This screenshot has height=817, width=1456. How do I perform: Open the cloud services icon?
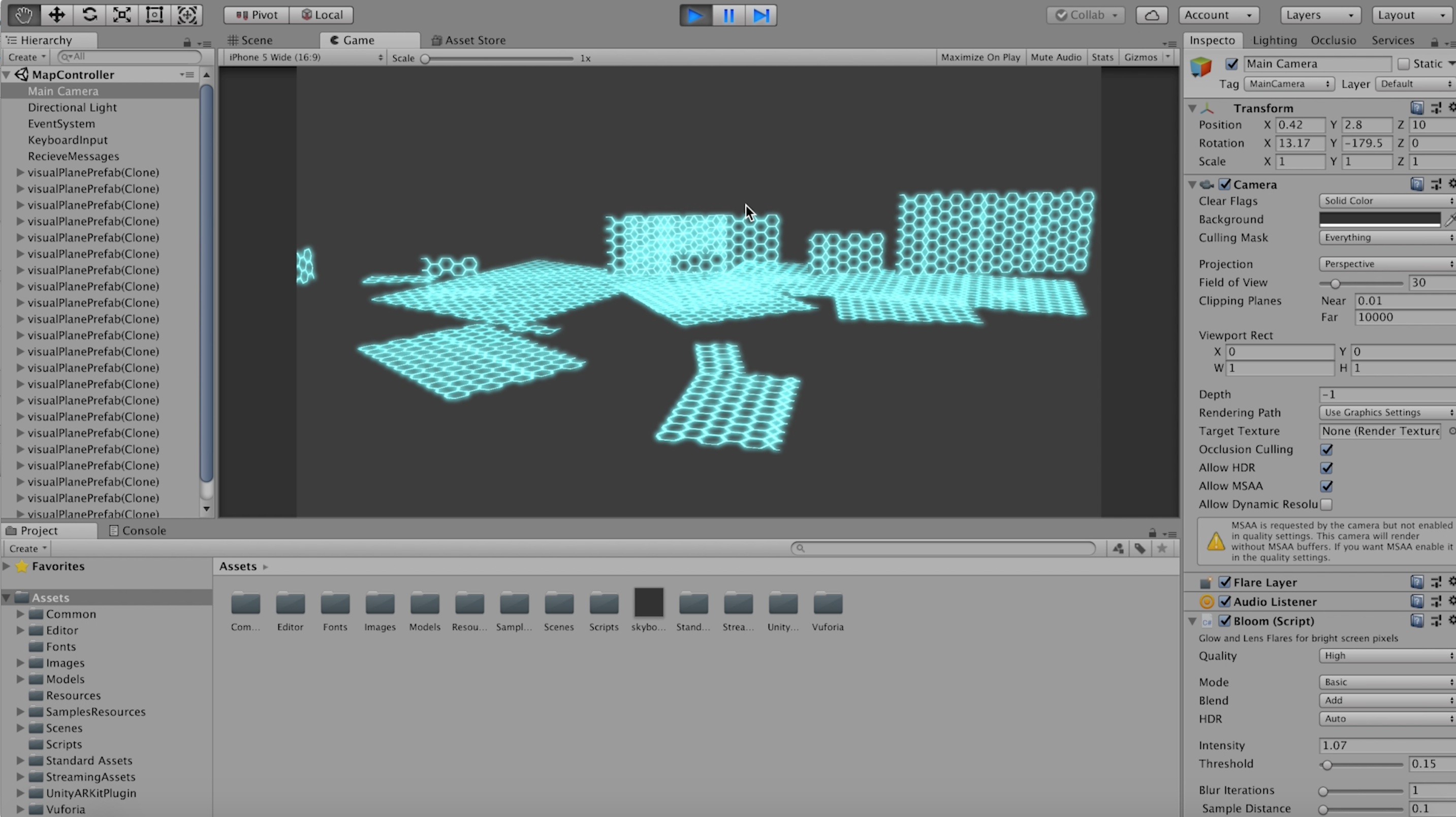pyautogui.click(x=1151, y=15)
